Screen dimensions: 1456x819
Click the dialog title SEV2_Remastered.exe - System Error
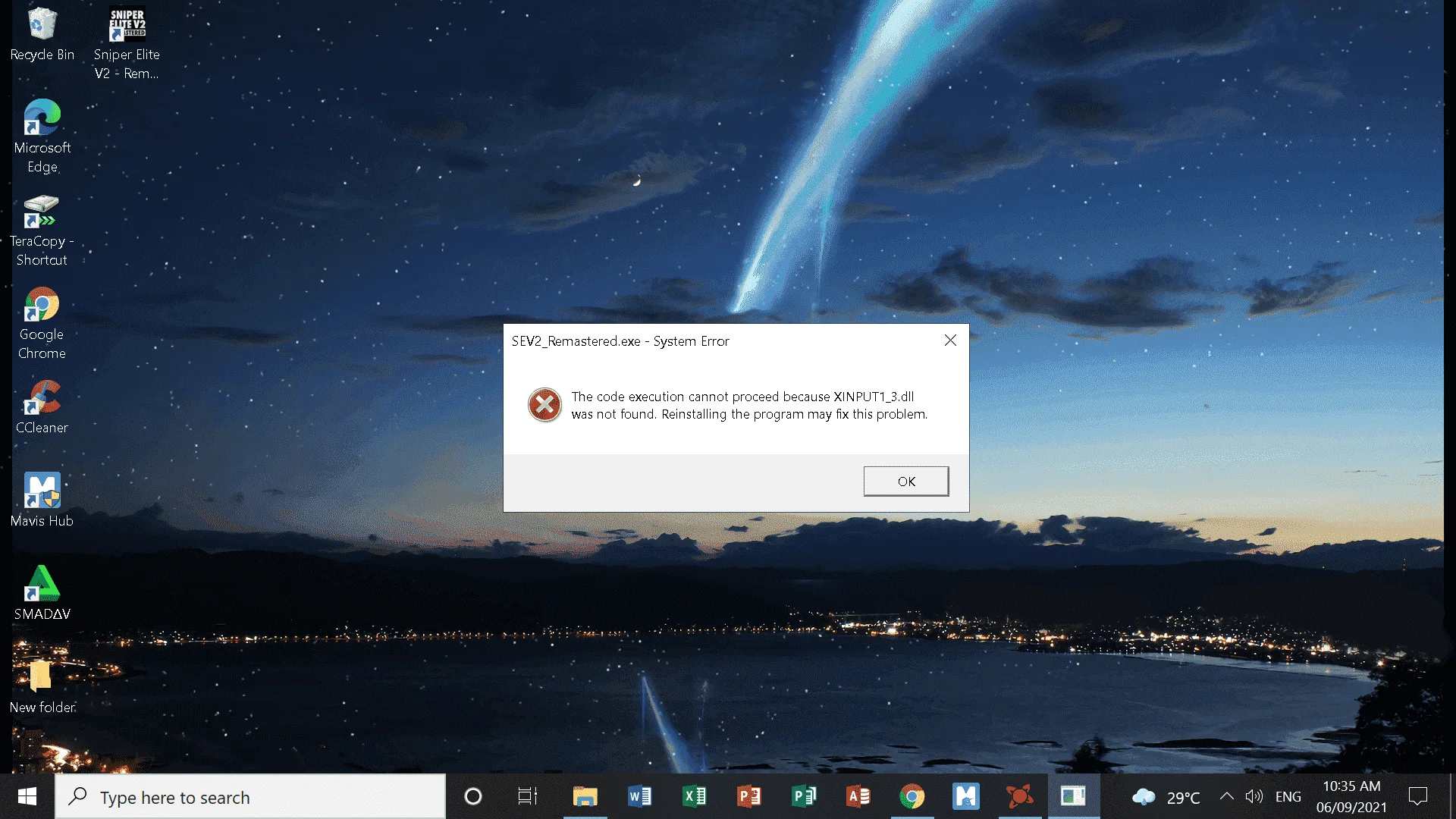[620, 341]
